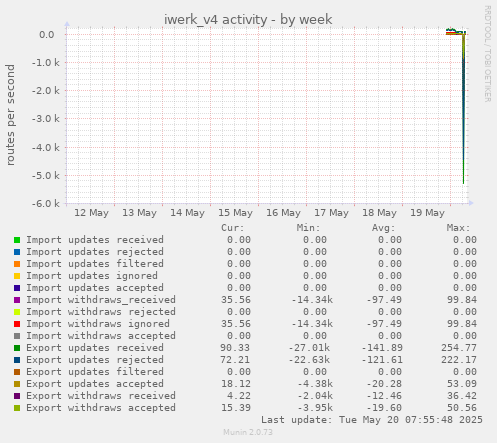Click the spike on the activity graph
The width and height of the screenshot is (497, 443).
coord(464,108)
